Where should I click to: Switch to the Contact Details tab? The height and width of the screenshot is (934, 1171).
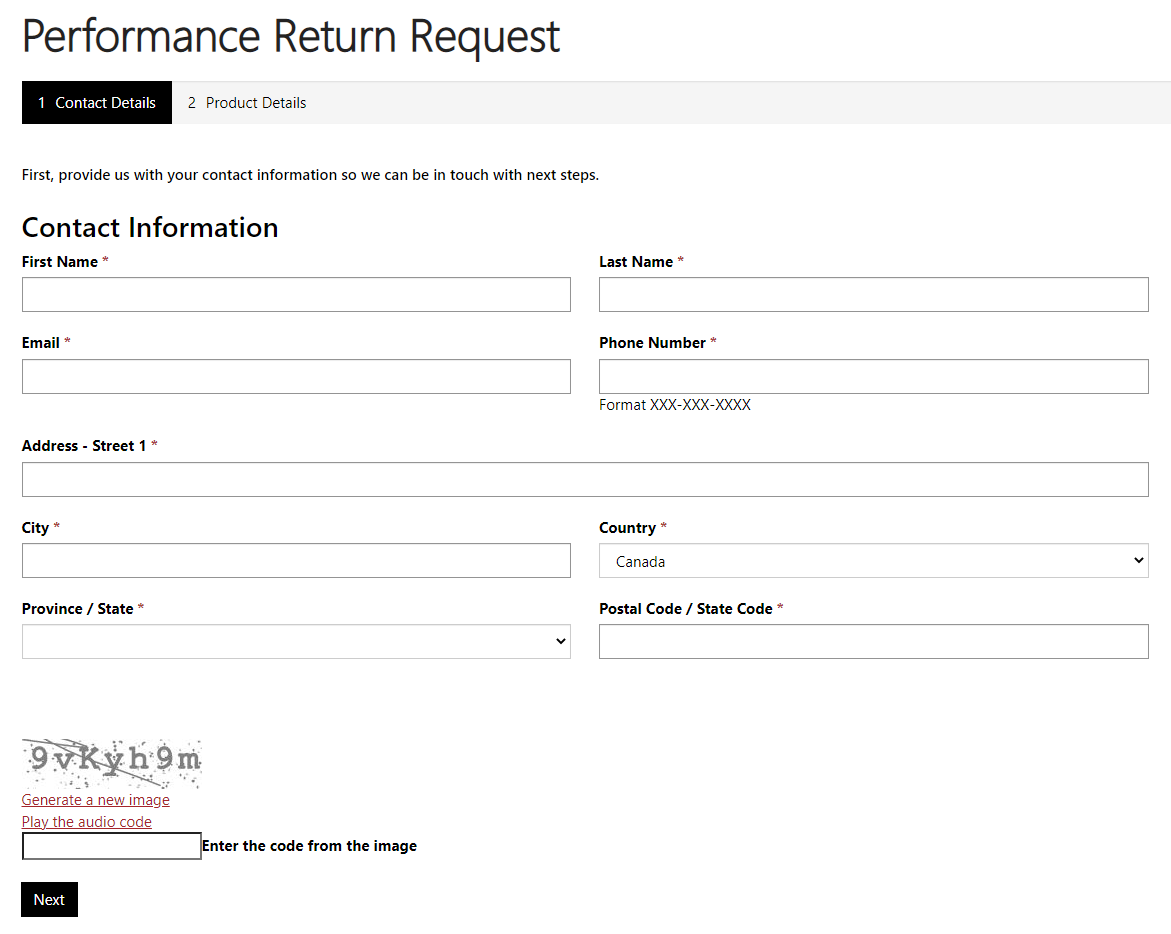(x=96, y=103)
